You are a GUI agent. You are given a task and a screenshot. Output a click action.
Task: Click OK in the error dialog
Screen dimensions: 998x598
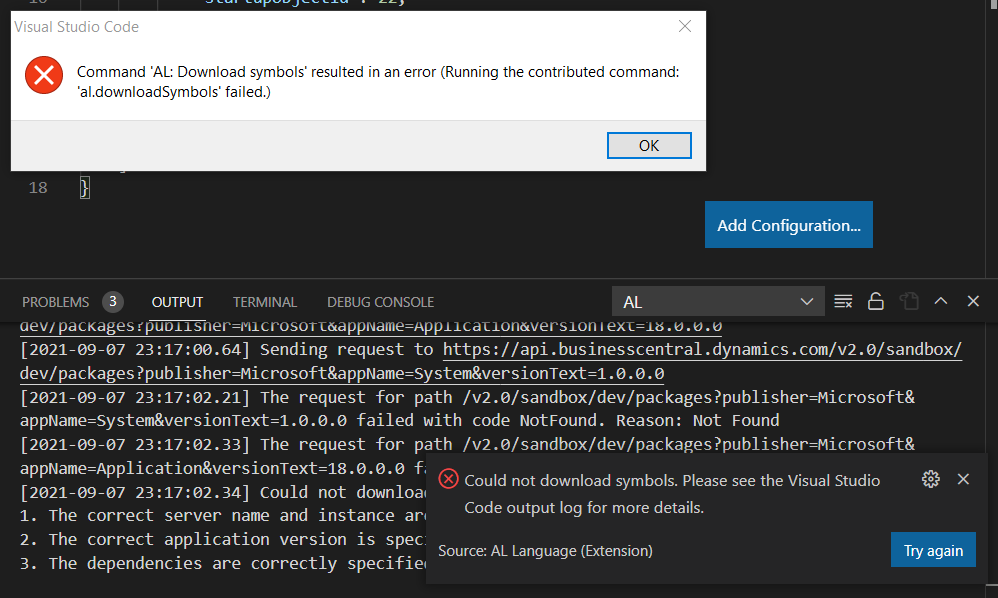pyautogui.click(x=649, y=146)
